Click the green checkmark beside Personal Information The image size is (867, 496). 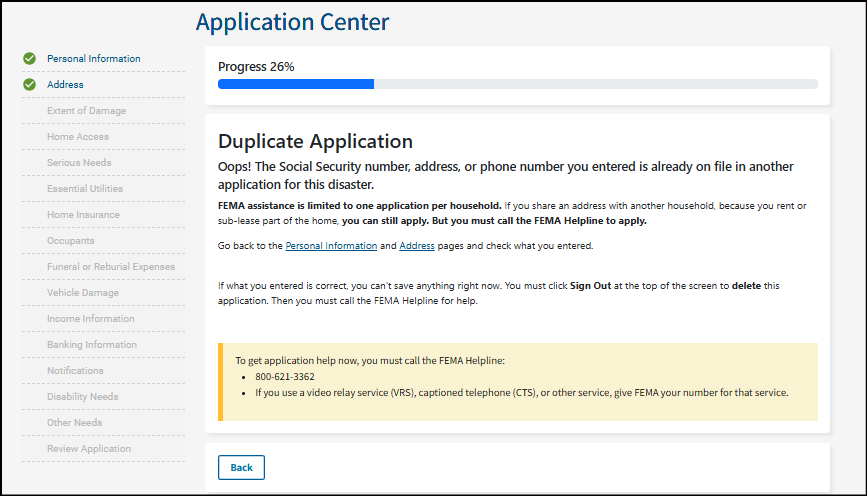tap(29, 59)
